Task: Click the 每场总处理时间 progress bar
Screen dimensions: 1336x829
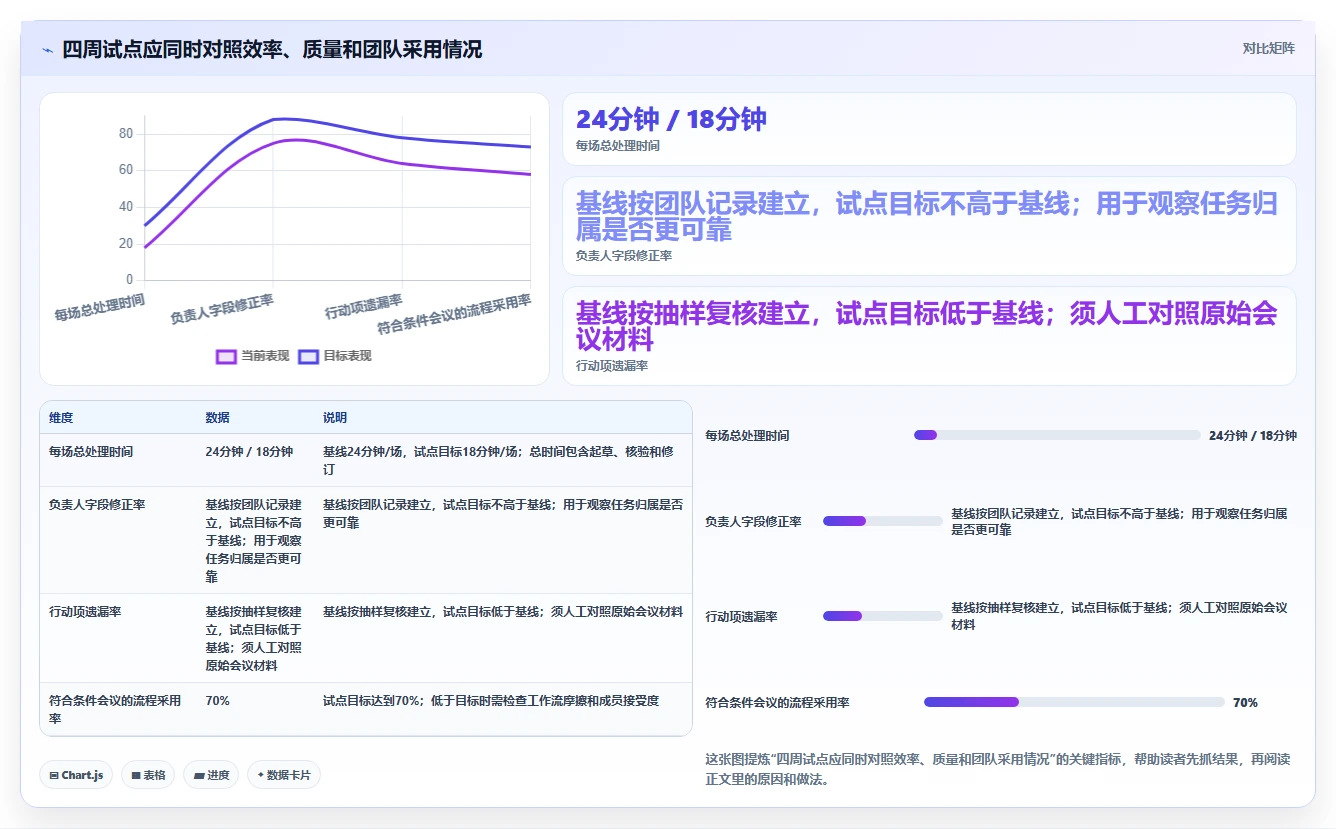Action: coord(1057,435)
